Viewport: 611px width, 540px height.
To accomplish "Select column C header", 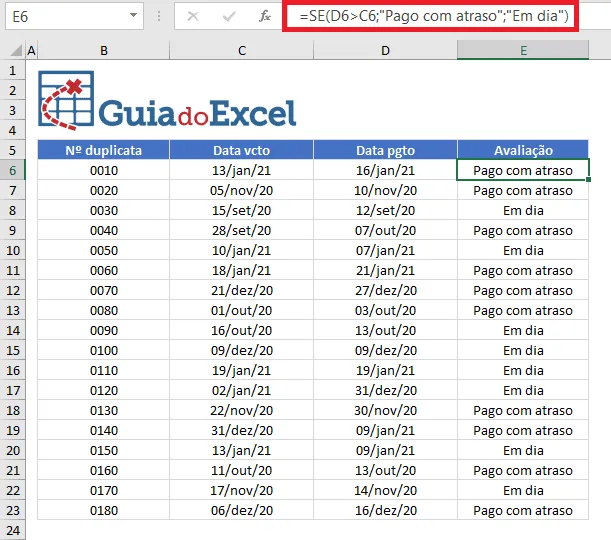I will tap(242, 51).
